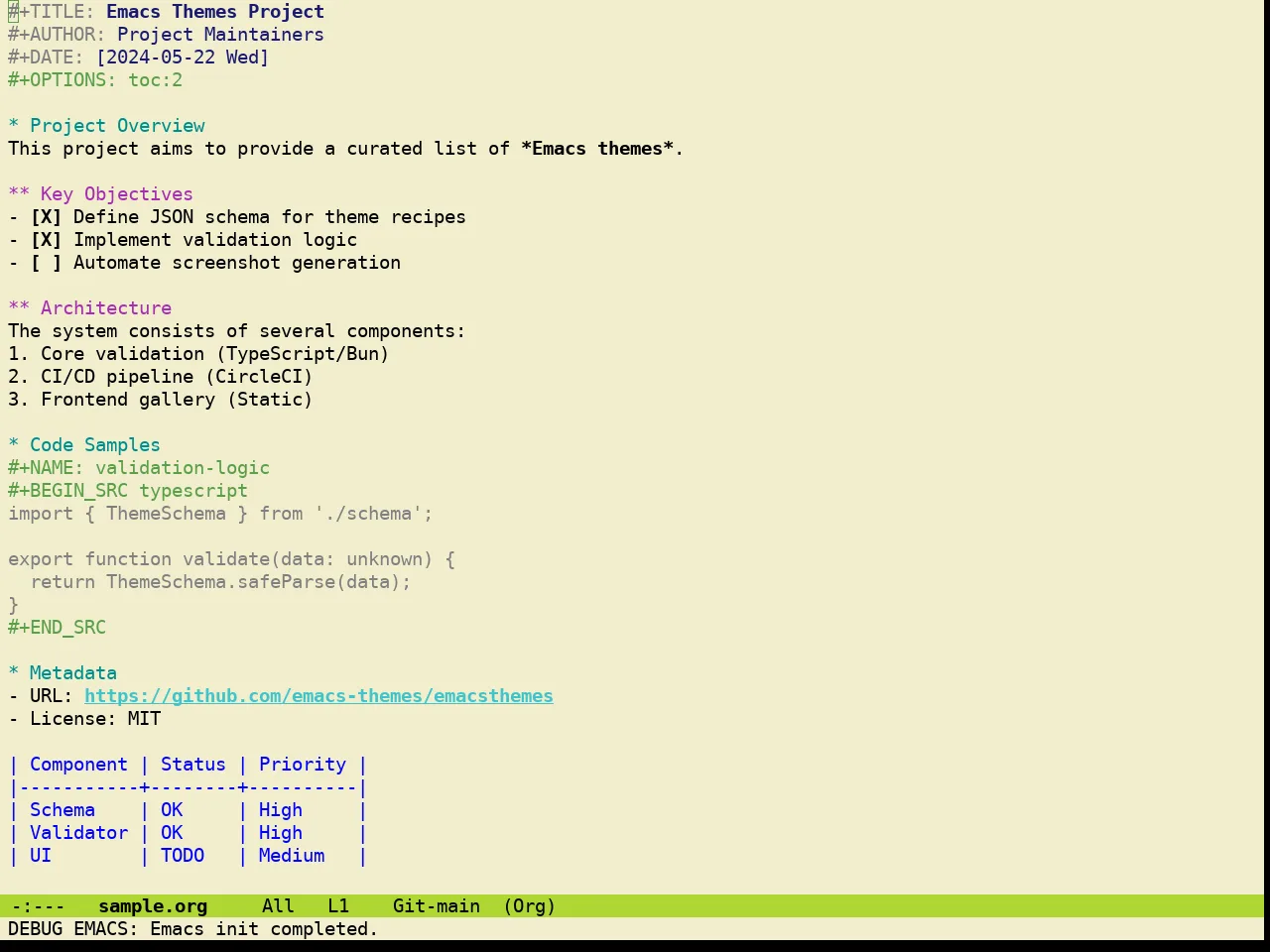The height and width of the screenshot is (952, 1270).
Task: Collapse the 'Project Overview' heading star
Action: [13, 126]
